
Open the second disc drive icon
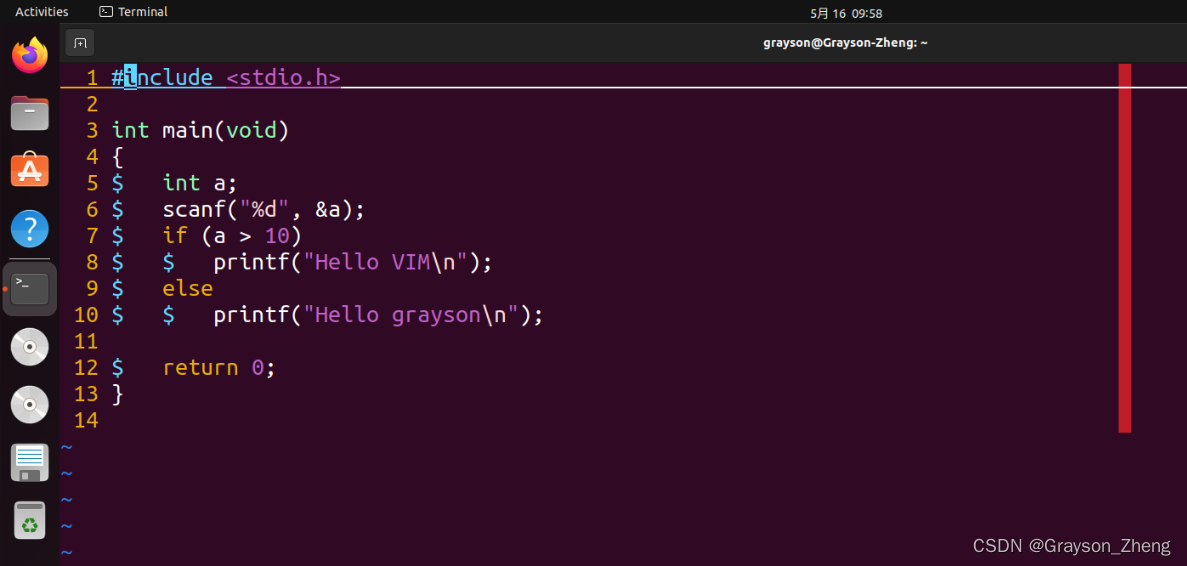click(30, 405)
